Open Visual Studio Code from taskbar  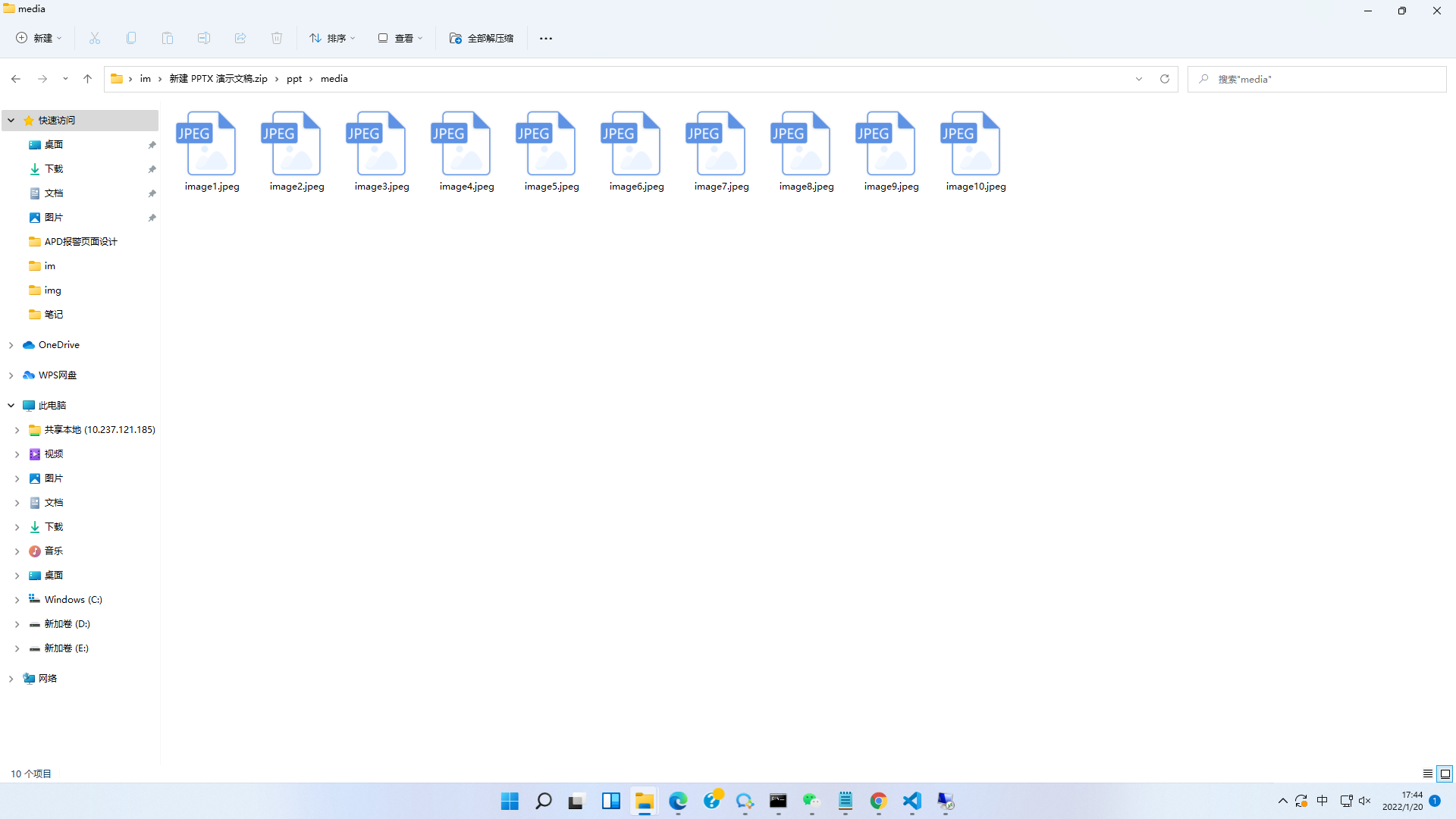(912, 801)
